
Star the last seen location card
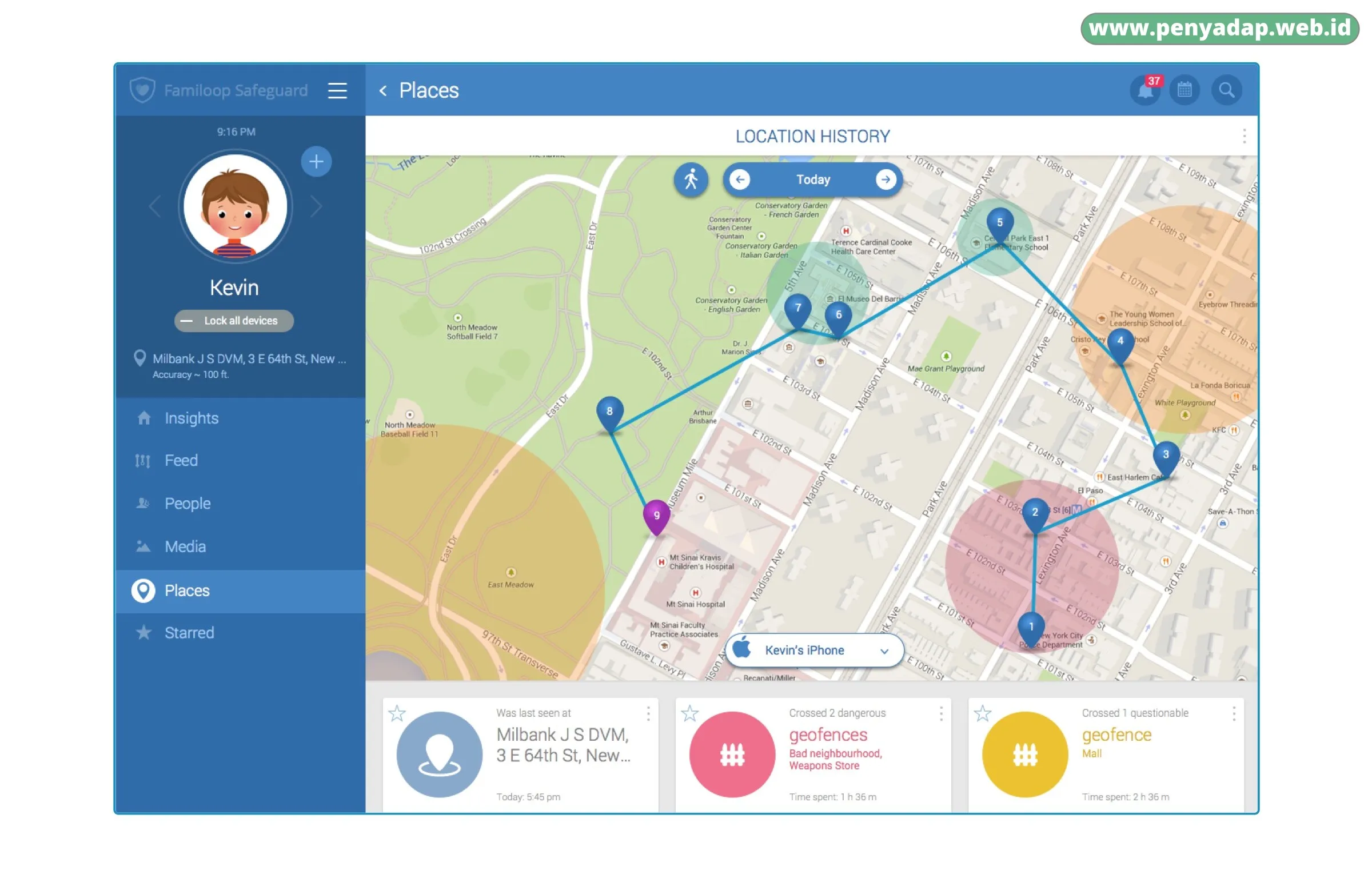(397, 713)
